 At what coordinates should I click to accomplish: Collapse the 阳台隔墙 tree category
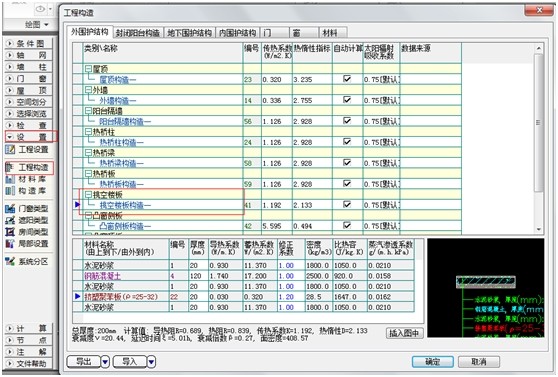click(x=88, y=111)
